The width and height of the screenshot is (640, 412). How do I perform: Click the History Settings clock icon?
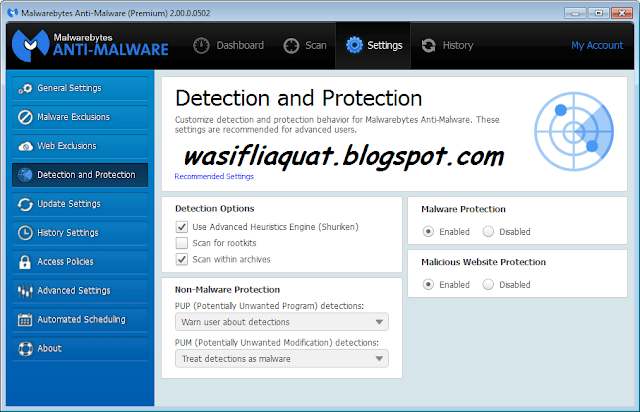[x=25, y=233]
